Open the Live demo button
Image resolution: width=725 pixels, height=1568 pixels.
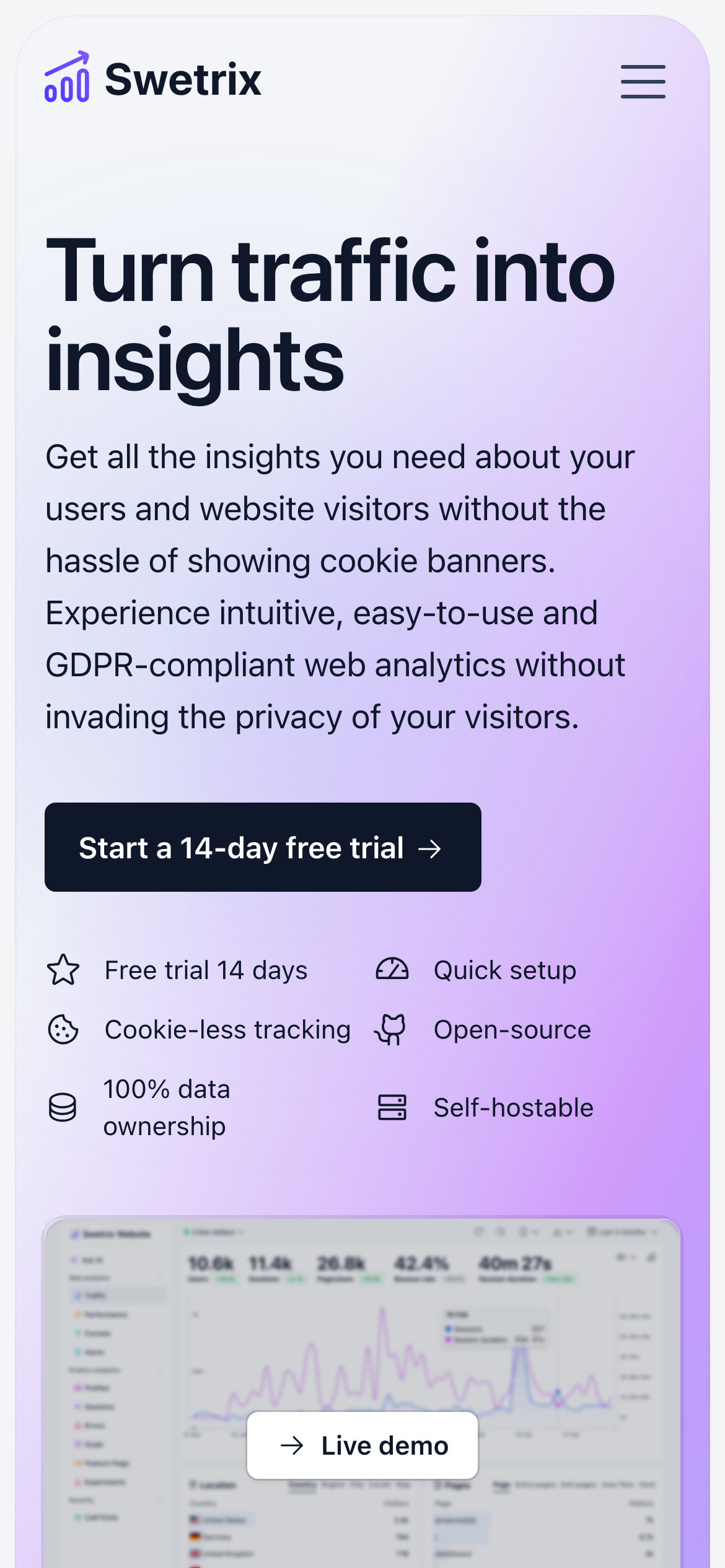click(x=362, y=1445)
